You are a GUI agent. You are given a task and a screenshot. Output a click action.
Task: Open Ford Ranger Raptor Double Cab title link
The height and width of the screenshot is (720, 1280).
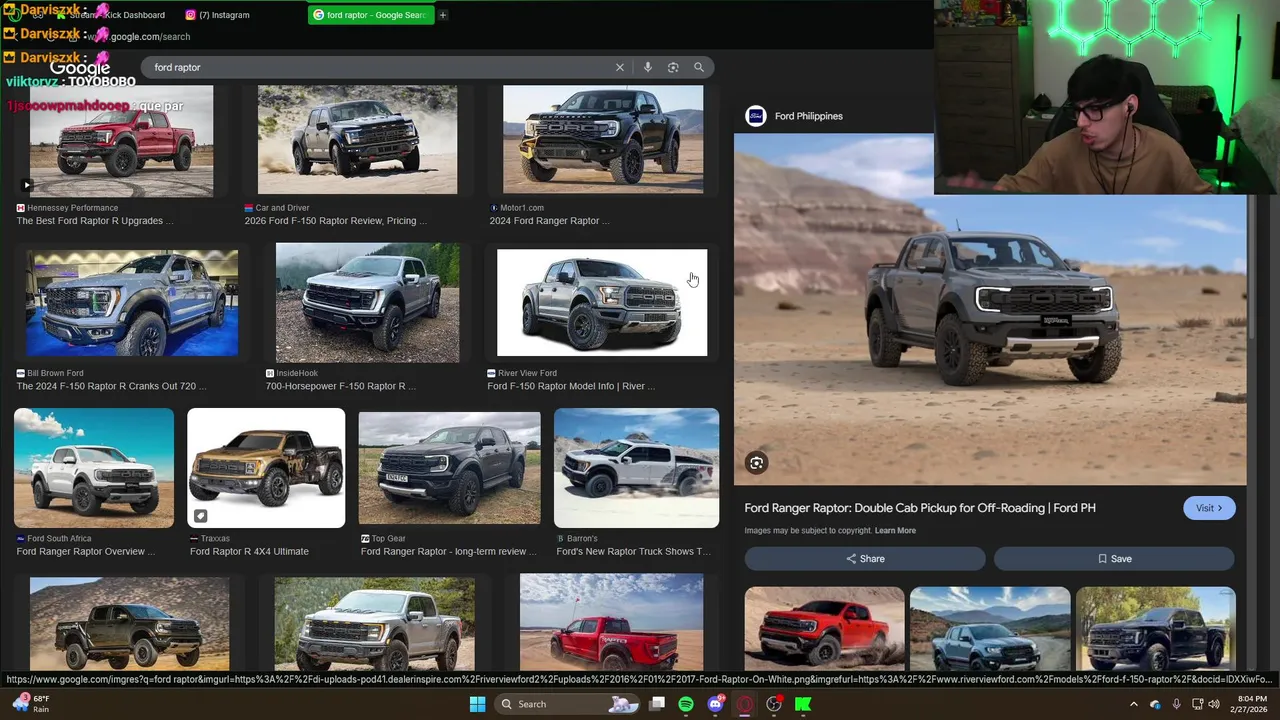coord(920,508)
